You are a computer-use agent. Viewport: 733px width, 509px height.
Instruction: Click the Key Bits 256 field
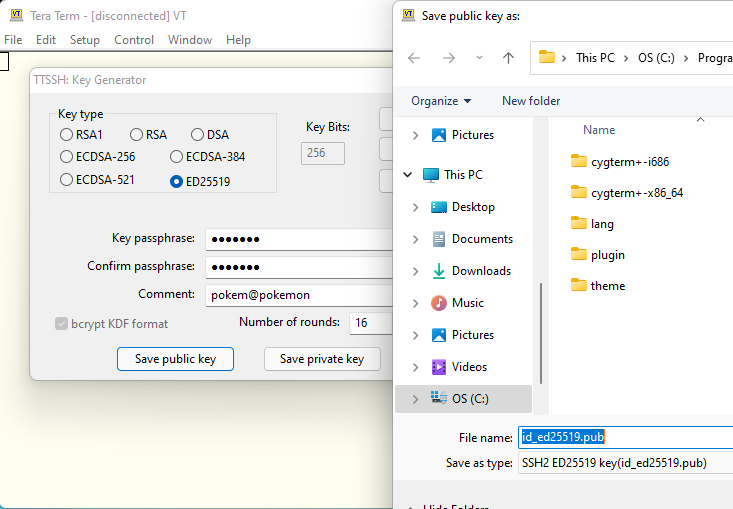(323, 153)
